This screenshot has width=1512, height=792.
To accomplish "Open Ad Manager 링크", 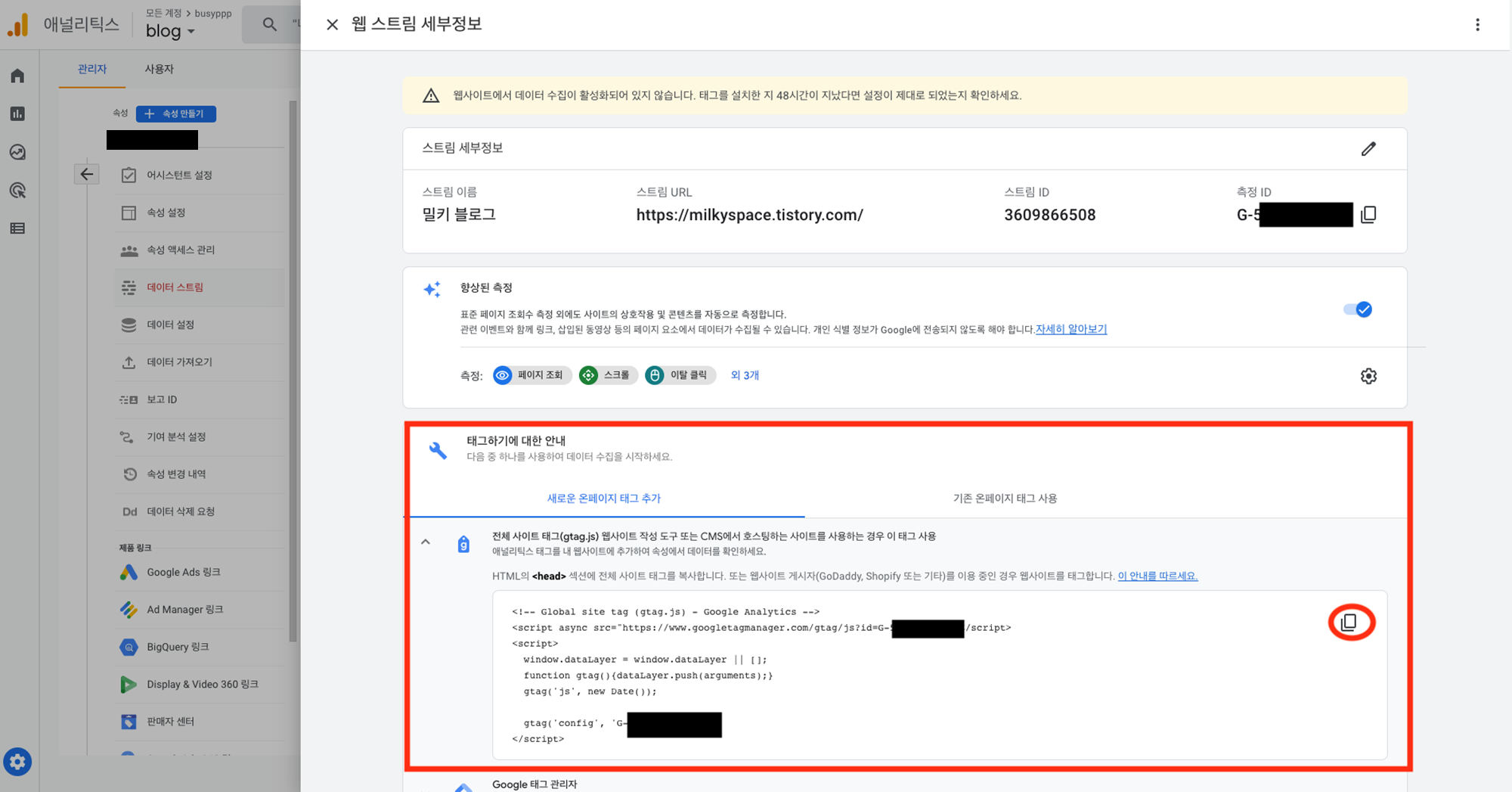I will tap(200, 610).
